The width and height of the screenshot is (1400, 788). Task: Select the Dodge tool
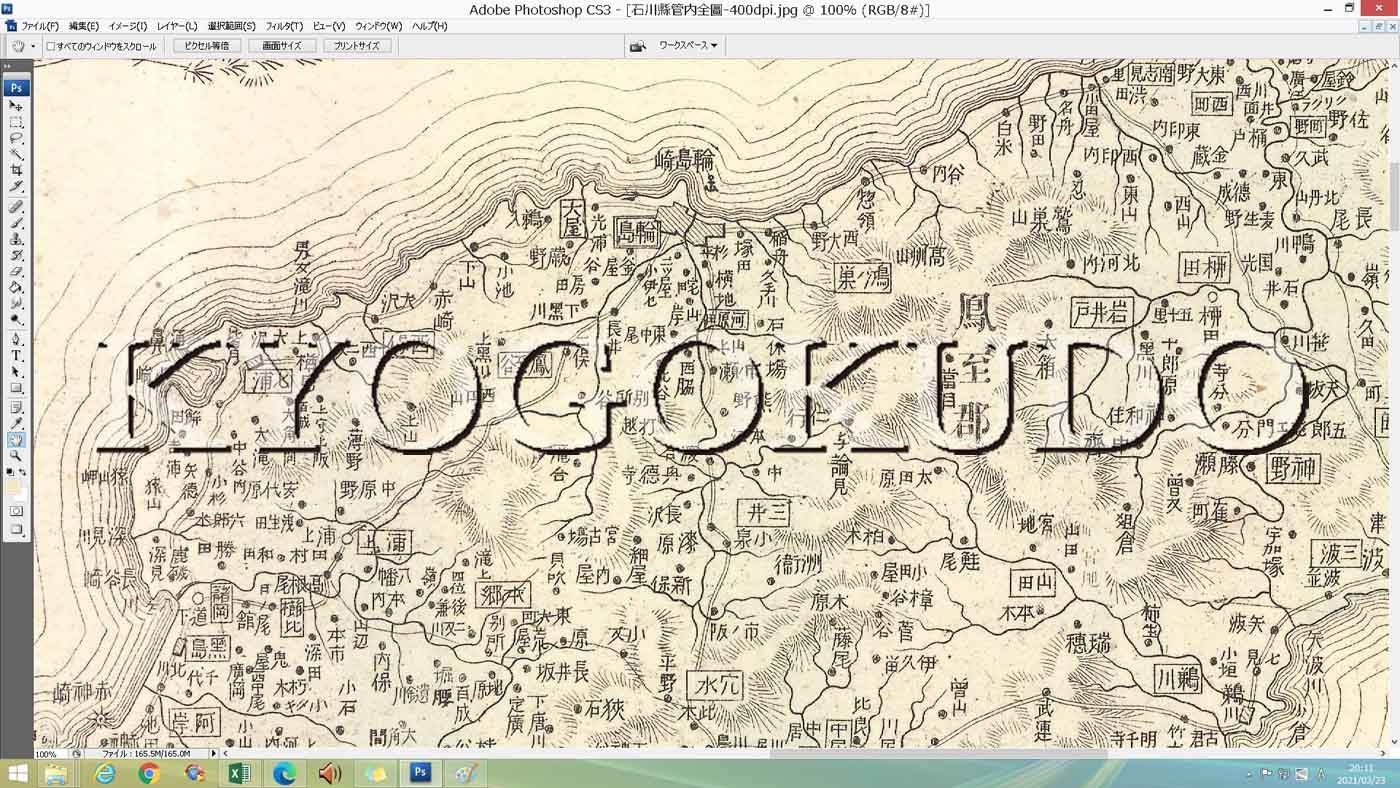pos(16,320)
